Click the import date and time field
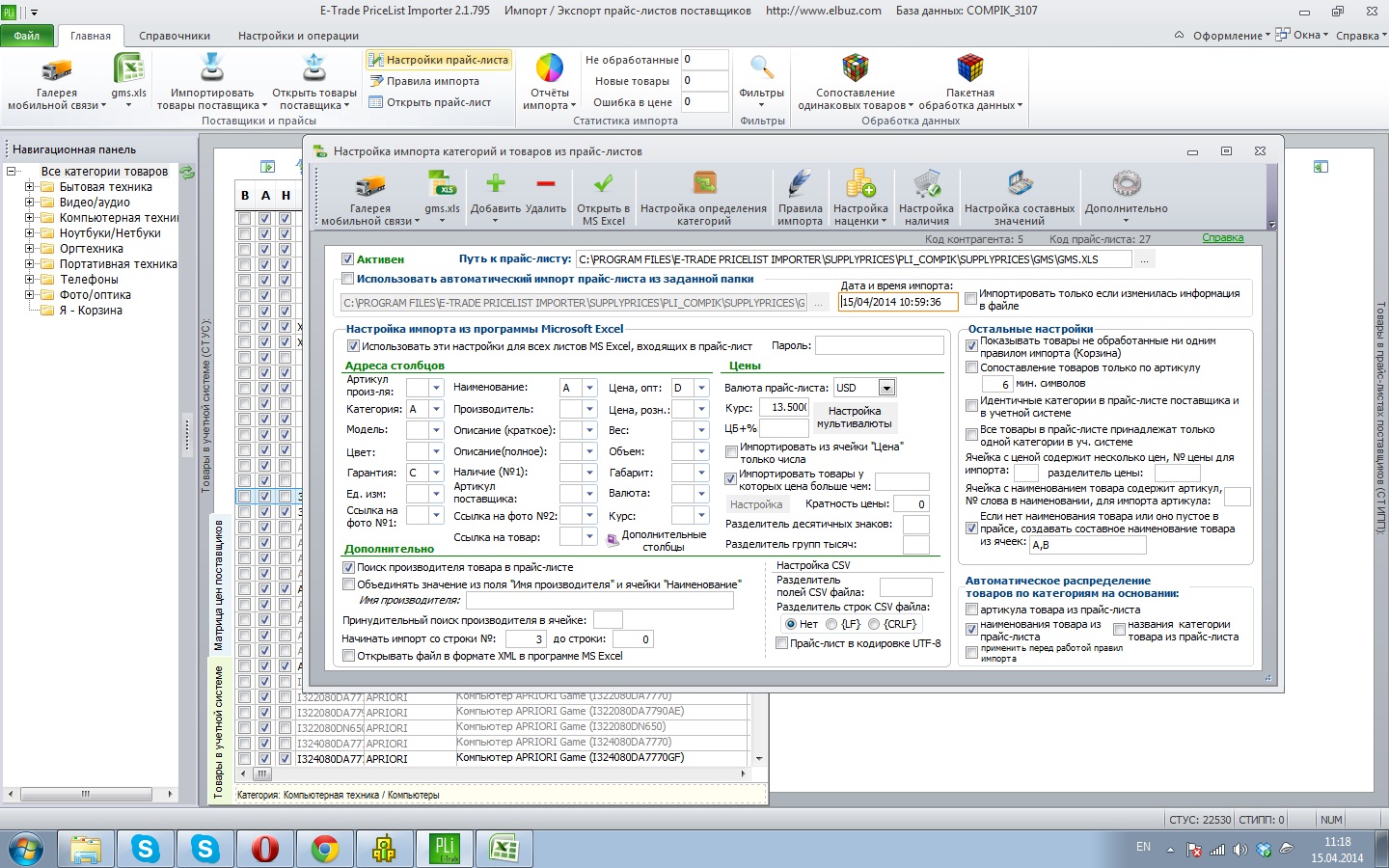 tap(898, 302)
